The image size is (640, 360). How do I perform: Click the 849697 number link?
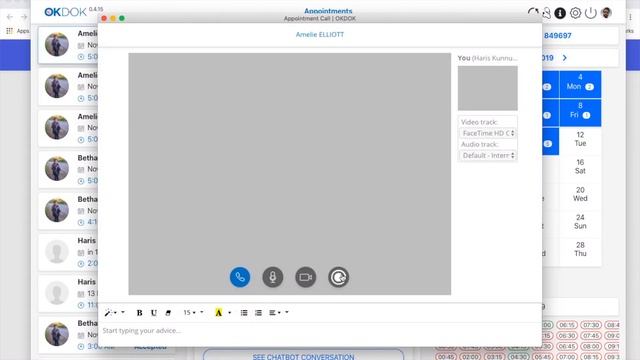tap(558, 36)
